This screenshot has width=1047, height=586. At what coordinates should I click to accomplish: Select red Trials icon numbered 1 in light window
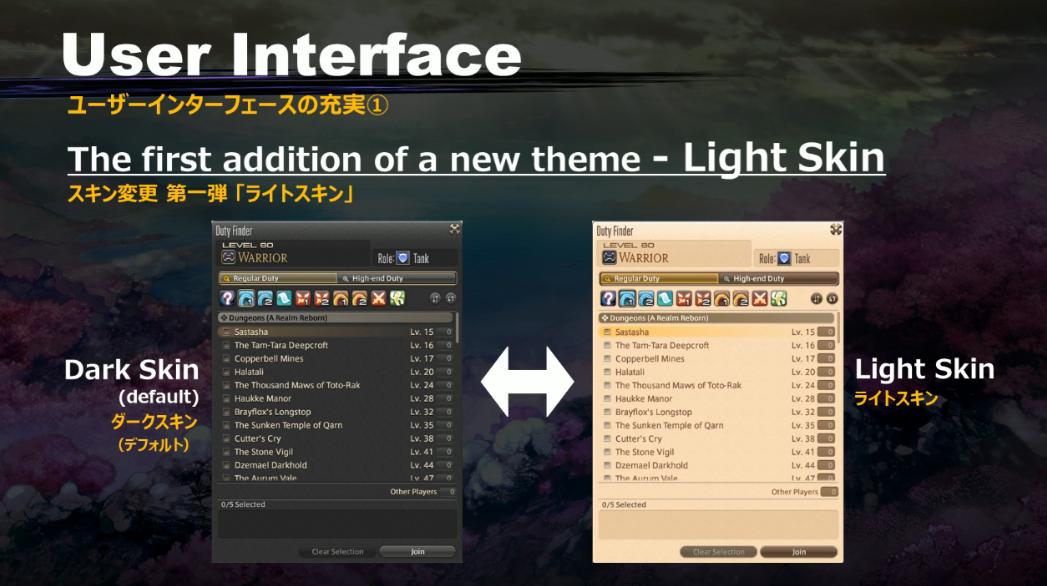click(x=684, y=298)
